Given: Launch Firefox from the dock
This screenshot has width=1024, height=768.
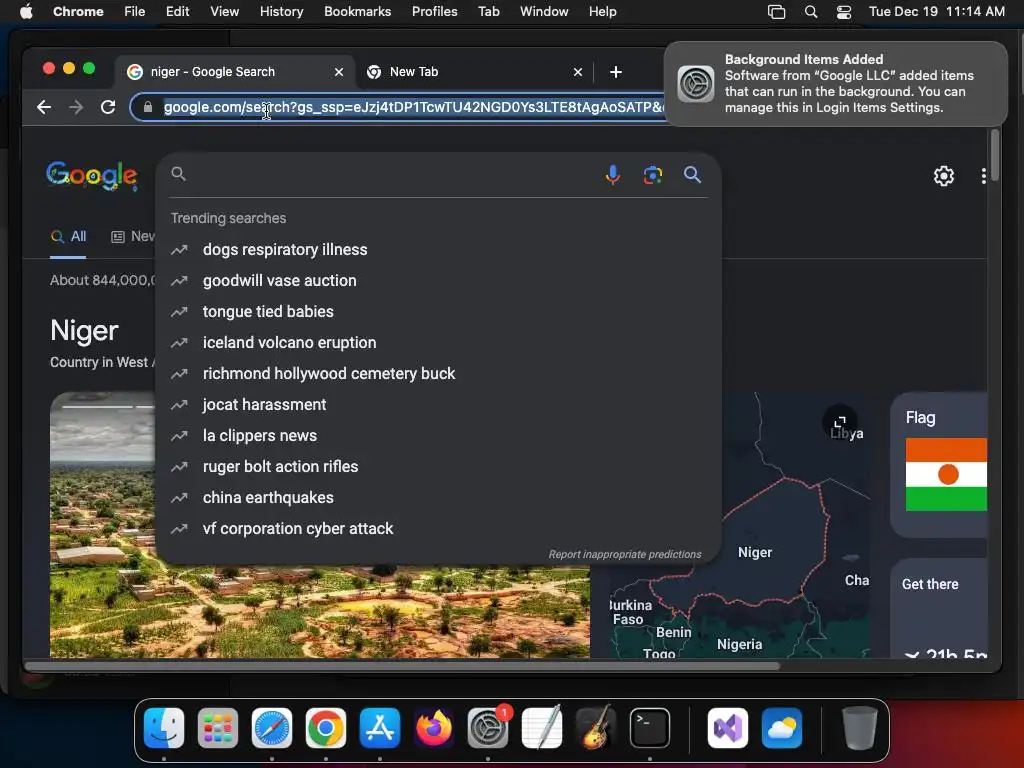Looking at the screenshot, I should point(434,728).
